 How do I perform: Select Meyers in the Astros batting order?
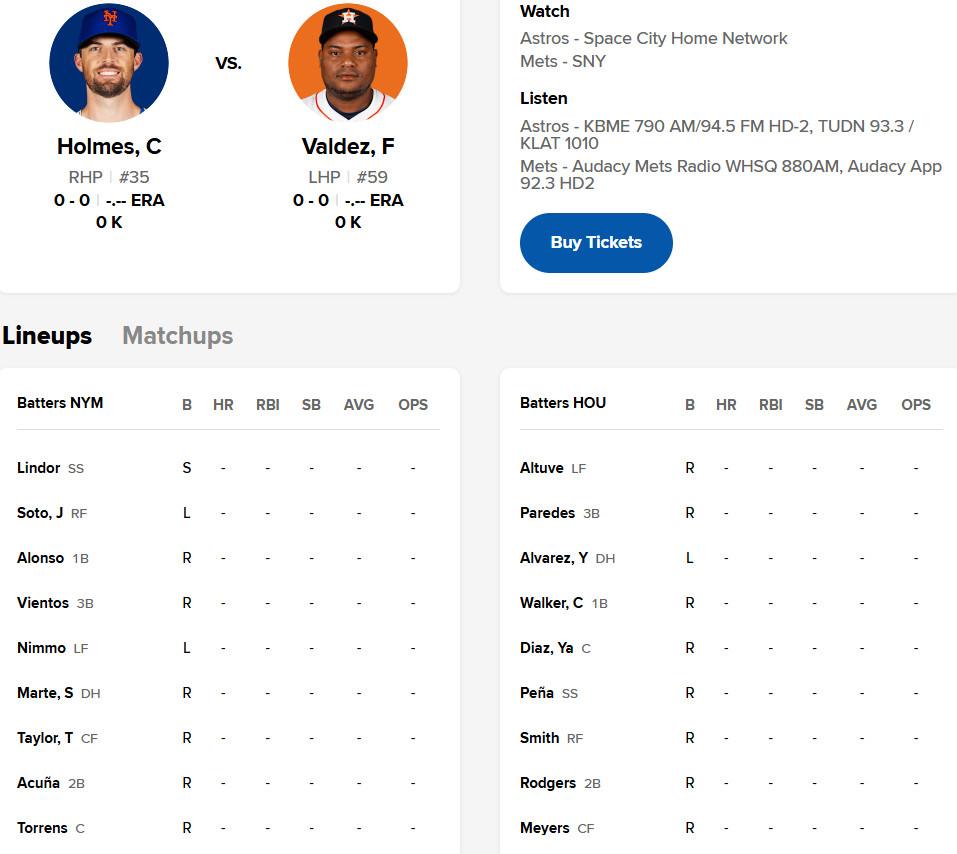click(544, 827)
